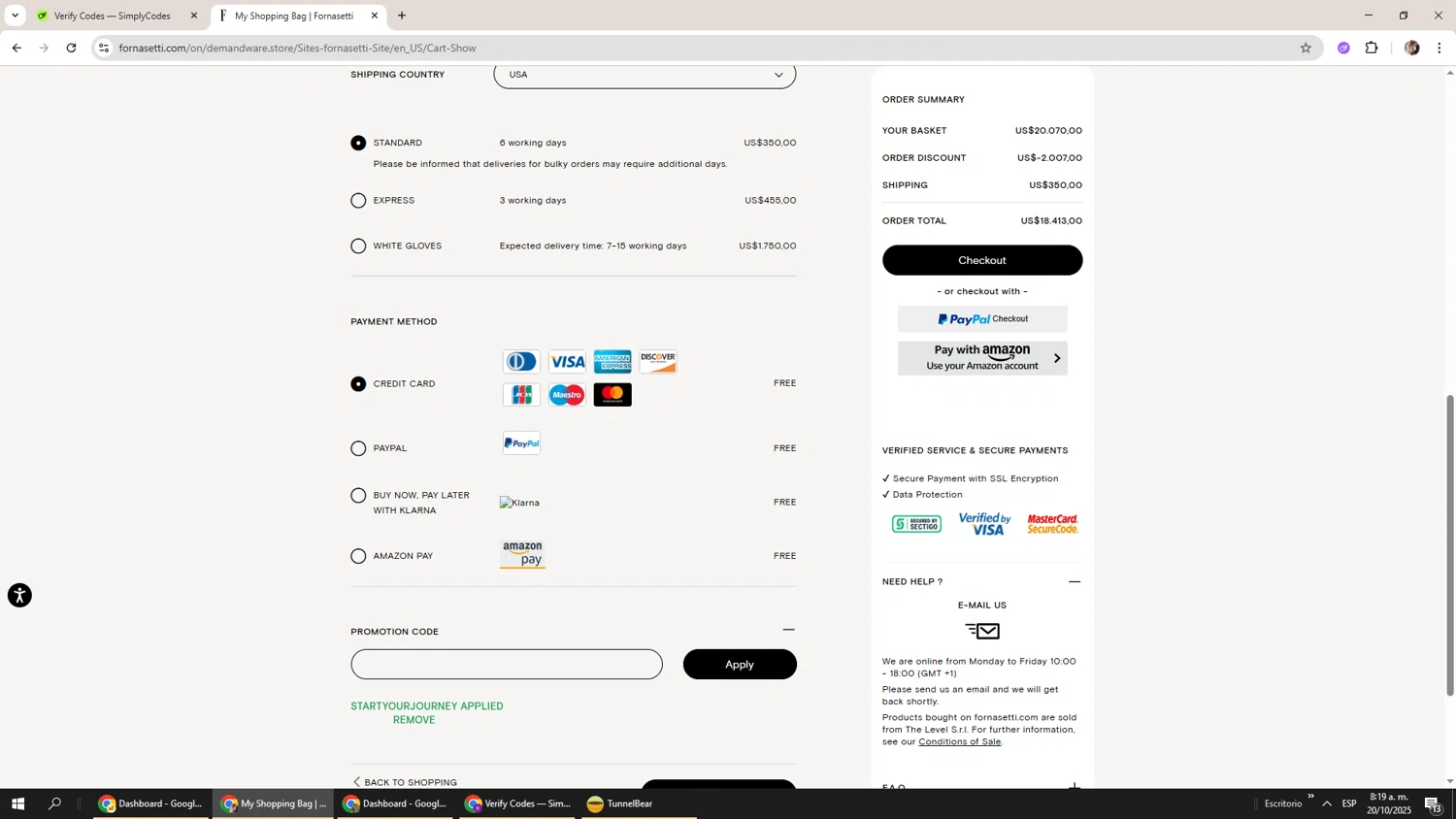Screen dimensions: 1456x819
Task: Close the My Shopping Bag tab
Action: pos(375,16)
